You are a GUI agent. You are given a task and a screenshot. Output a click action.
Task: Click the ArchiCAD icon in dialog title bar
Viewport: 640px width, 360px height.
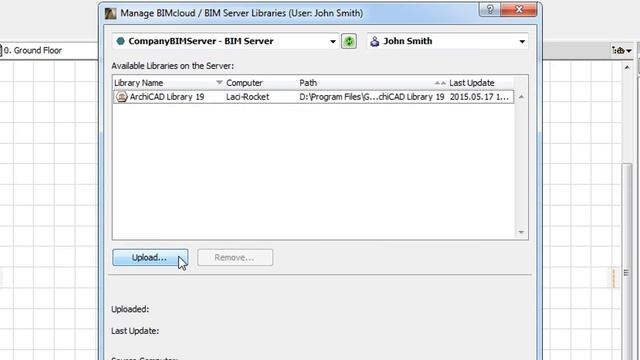(110, 13)
